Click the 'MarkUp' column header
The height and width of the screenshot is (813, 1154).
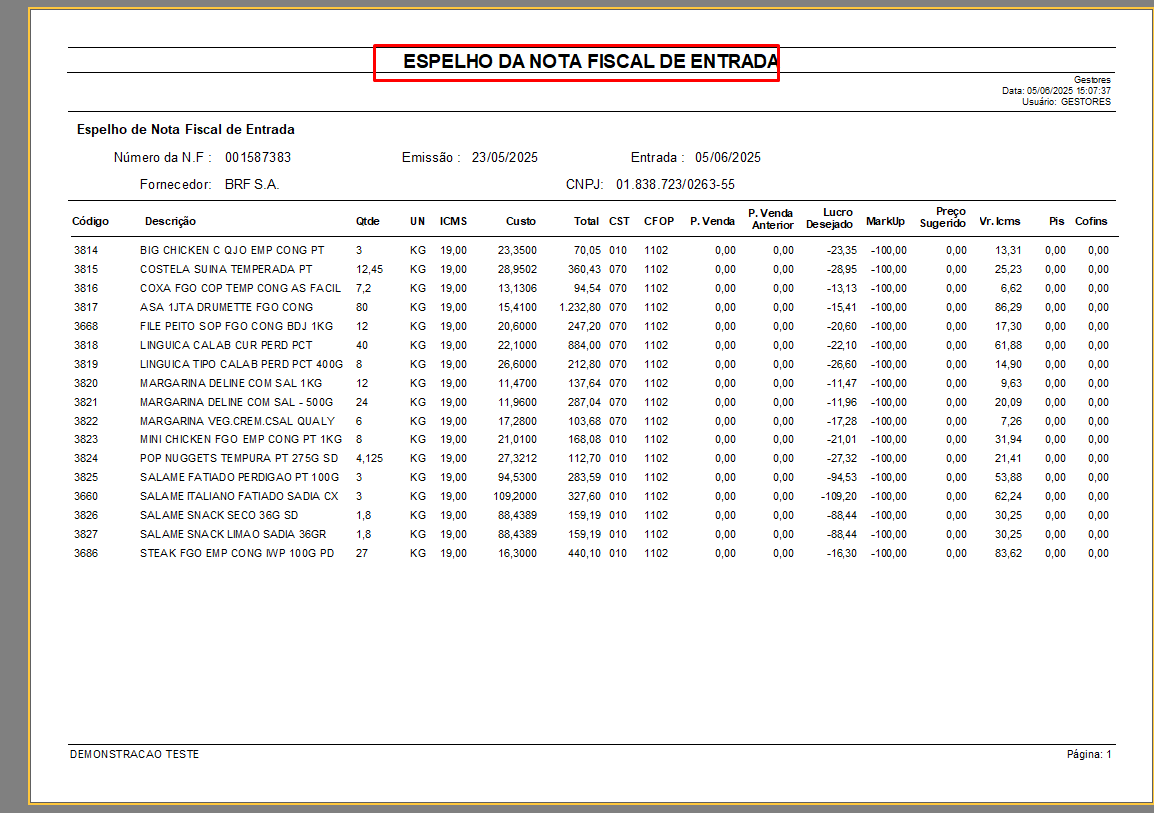coord(885,221)
